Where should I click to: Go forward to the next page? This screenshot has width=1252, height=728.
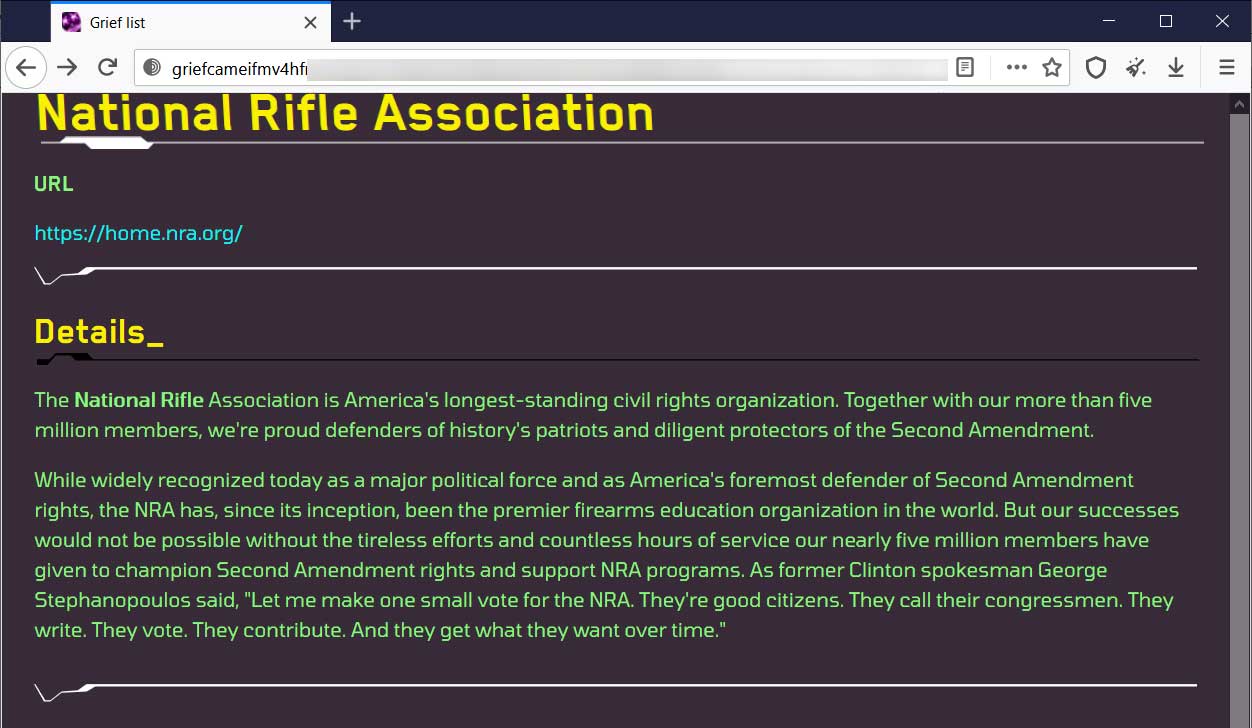(67, 67)
